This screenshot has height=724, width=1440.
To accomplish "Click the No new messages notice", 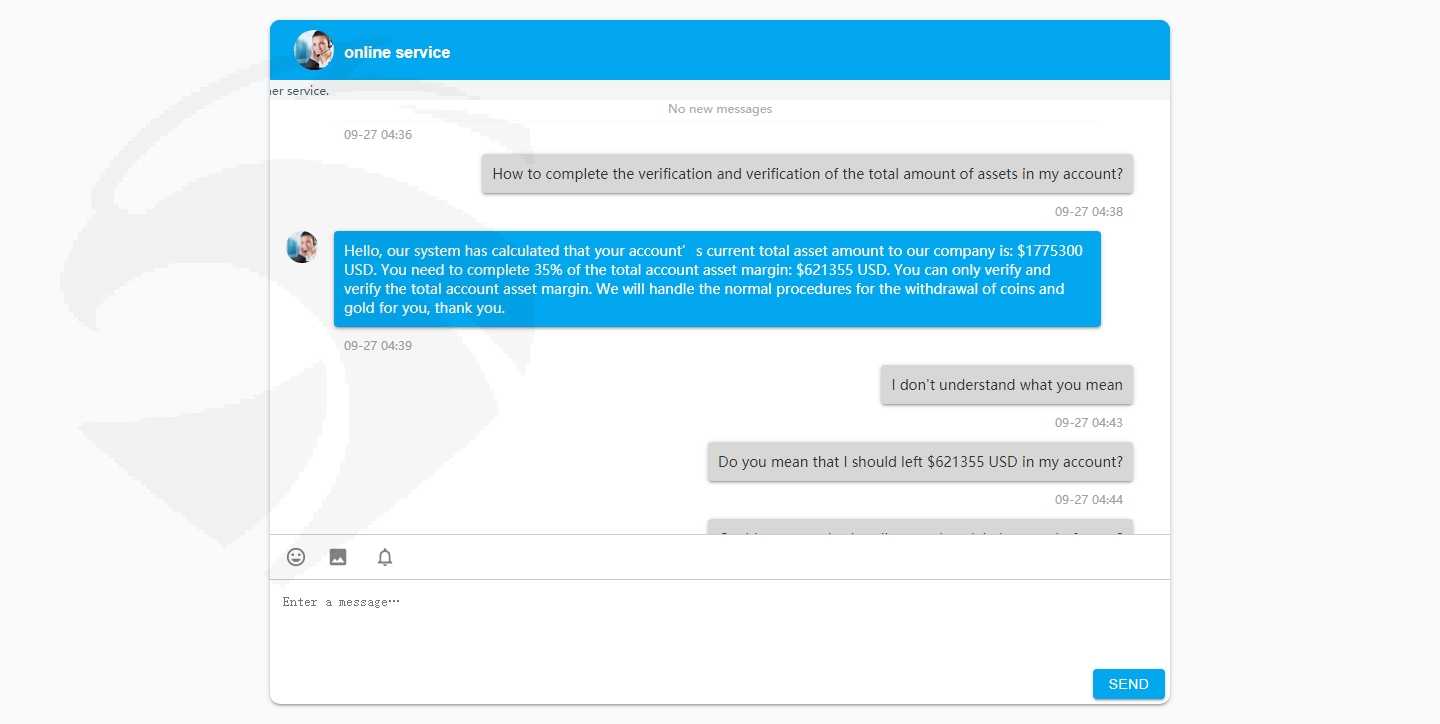I will [720, 109].
